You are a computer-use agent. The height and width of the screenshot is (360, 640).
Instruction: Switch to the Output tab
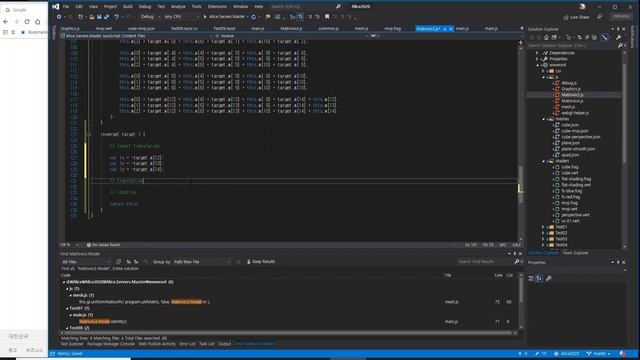click(x=224, y=344)
